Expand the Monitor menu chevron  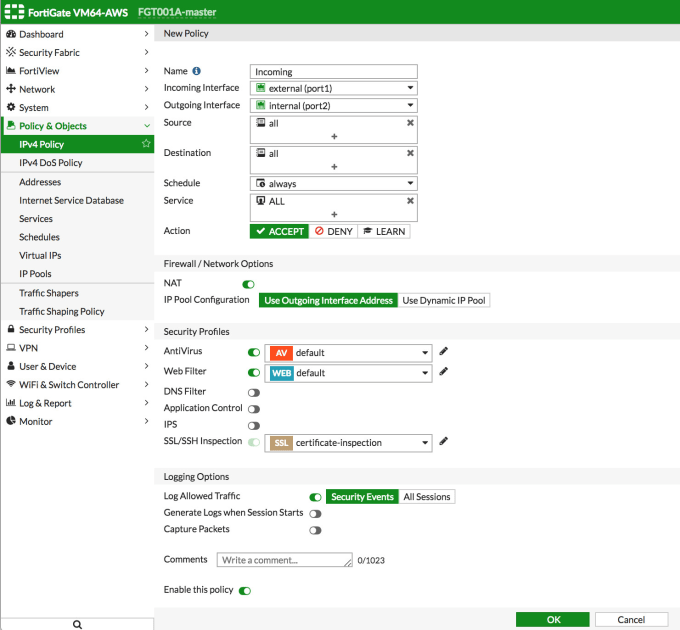click(x=146, y=421)
